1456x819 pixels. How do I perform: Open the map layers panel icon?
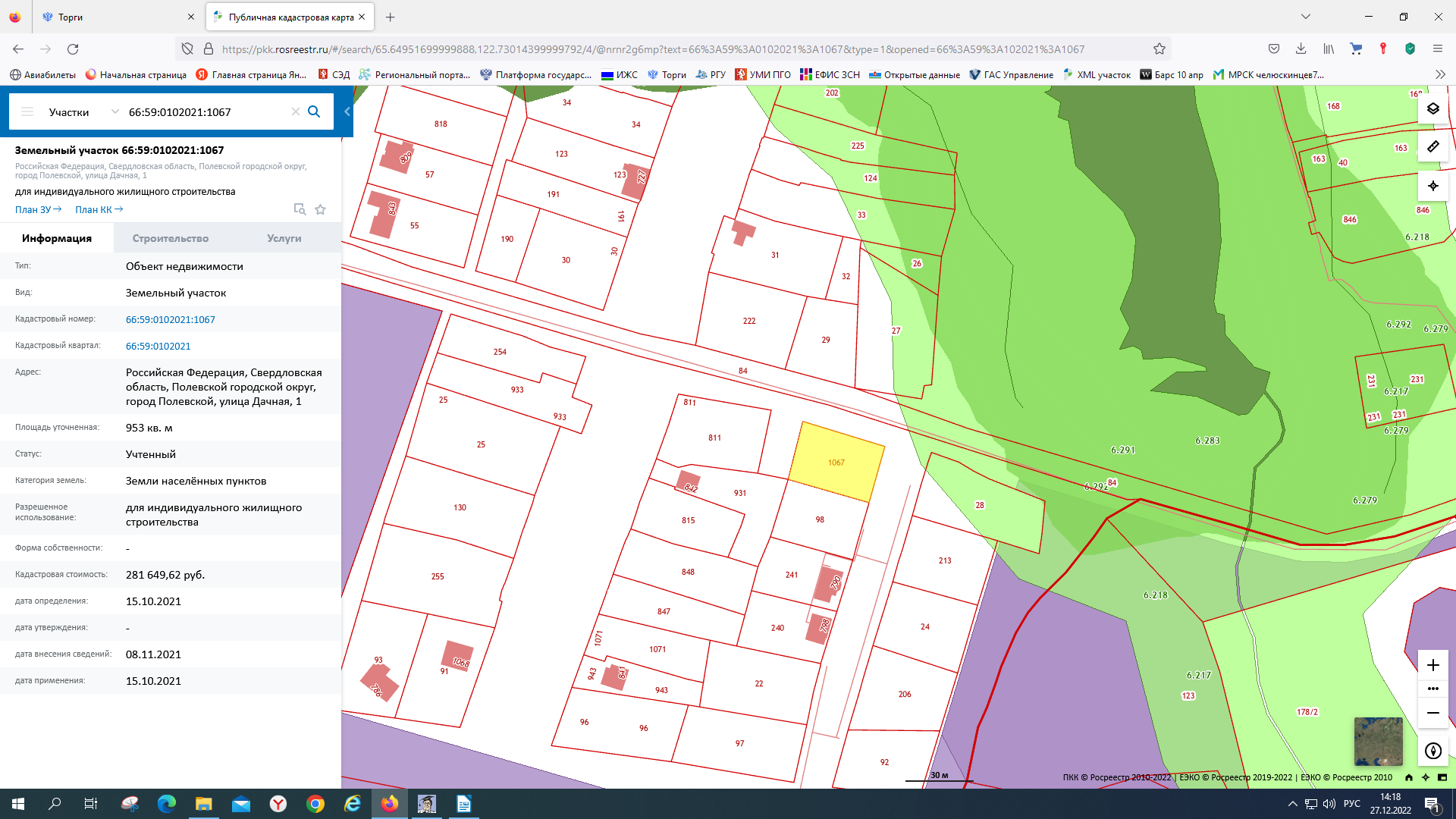pyautogui.click(x=1432, y=108)
